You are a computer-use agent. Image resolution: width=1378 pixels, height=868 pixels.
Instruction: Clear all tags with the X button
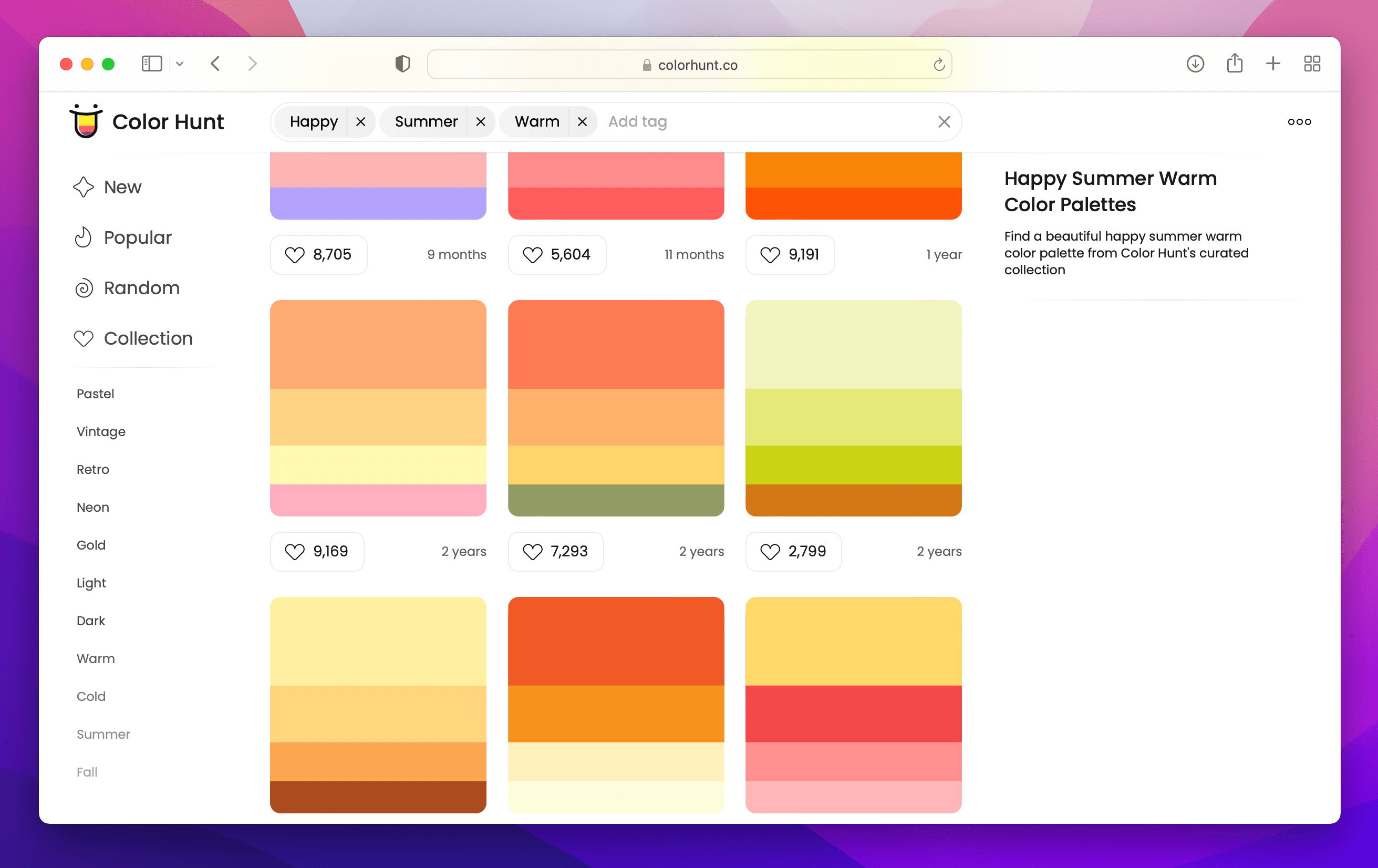(x=944, y=121)
